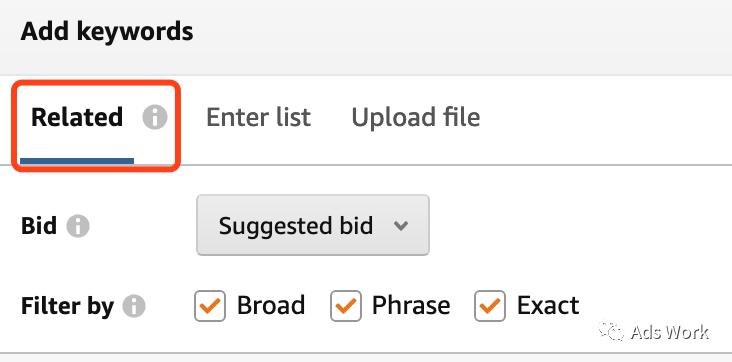The image size is (732, 362).
Task: Uncheck the Broad match checkbox
Action: [x=210, y=306]
